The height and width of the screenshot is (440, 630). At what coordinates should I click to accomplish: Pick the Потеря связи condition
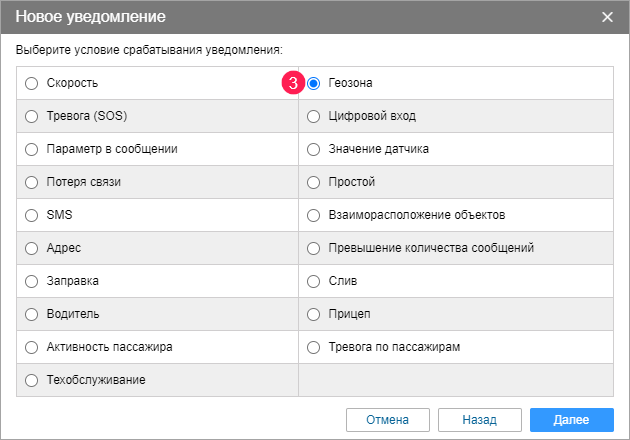tap(32, 182)
